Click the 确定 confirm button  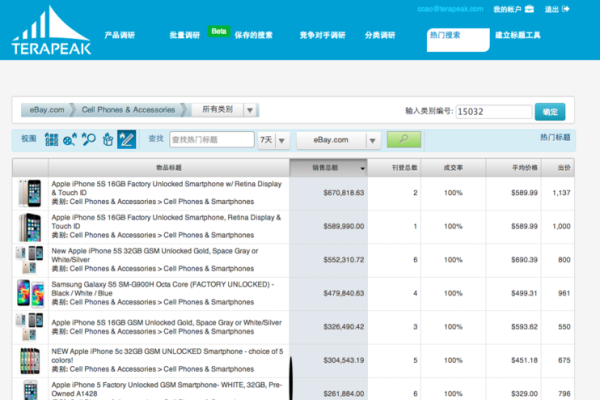550,112
